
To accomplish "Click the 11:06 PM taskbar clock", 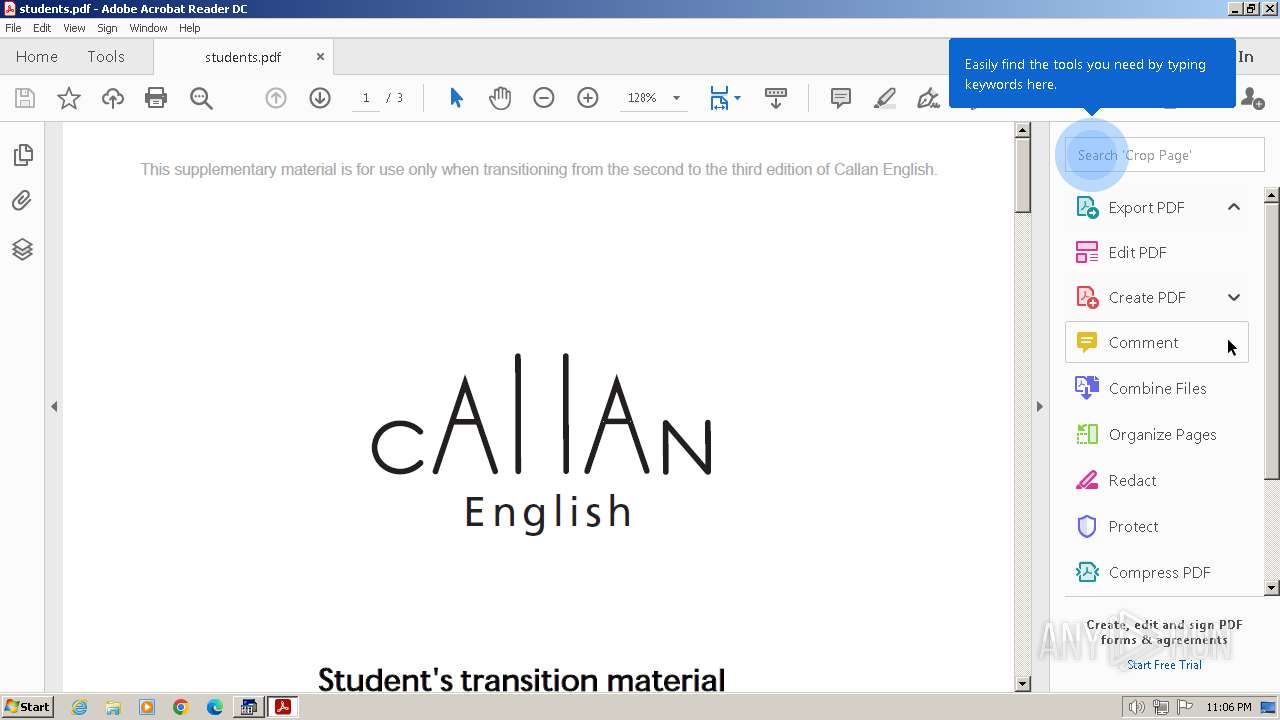I will [1228, 707].
